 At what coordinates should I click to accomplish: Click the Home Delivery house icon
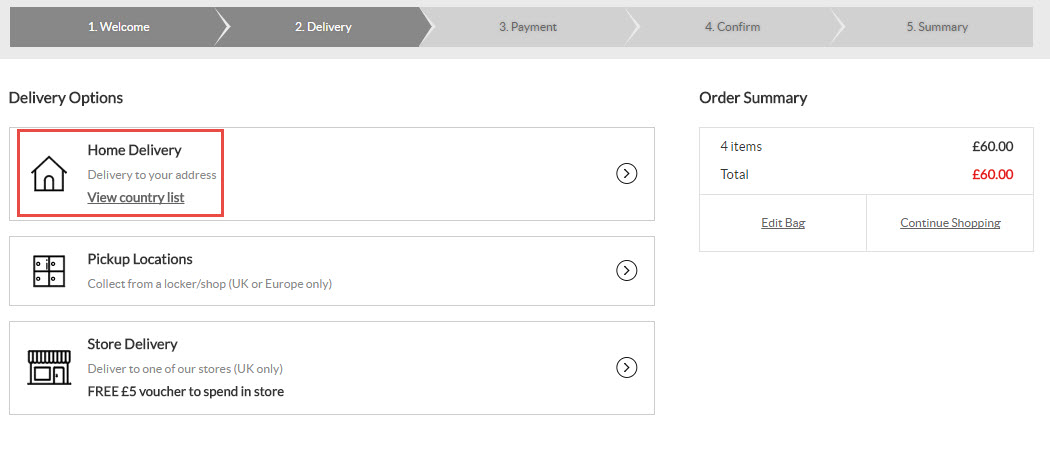coord(49,173)
